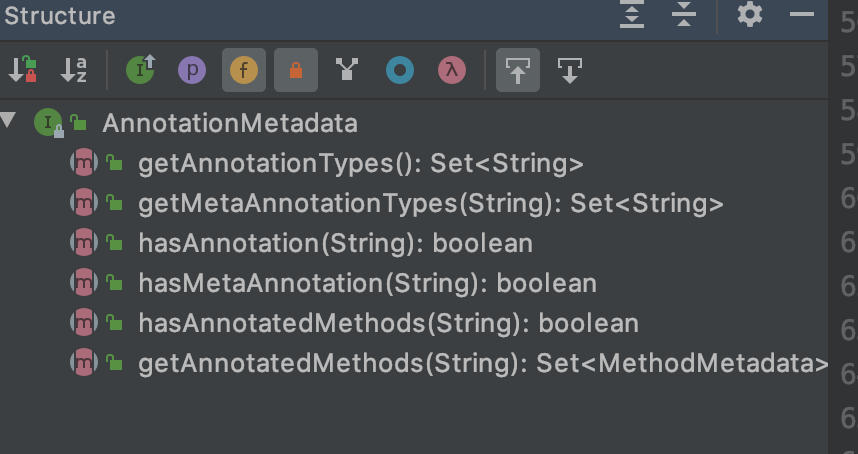Click Show Anonymous Classes icon
Screen dimensions: 858x454
[x=400, y=70]
